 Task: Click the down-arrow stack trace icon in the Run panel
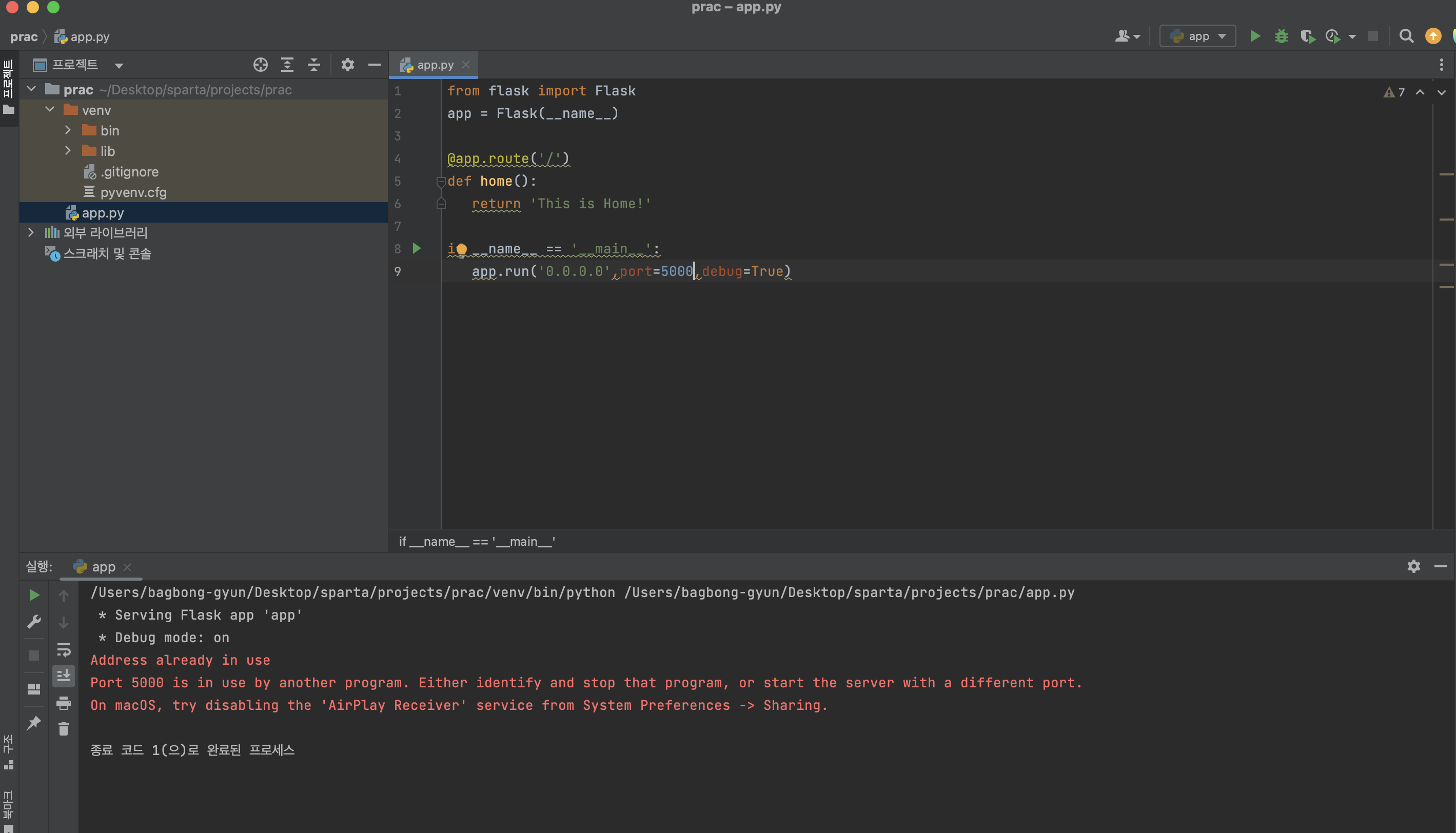[x=64, y=623]
